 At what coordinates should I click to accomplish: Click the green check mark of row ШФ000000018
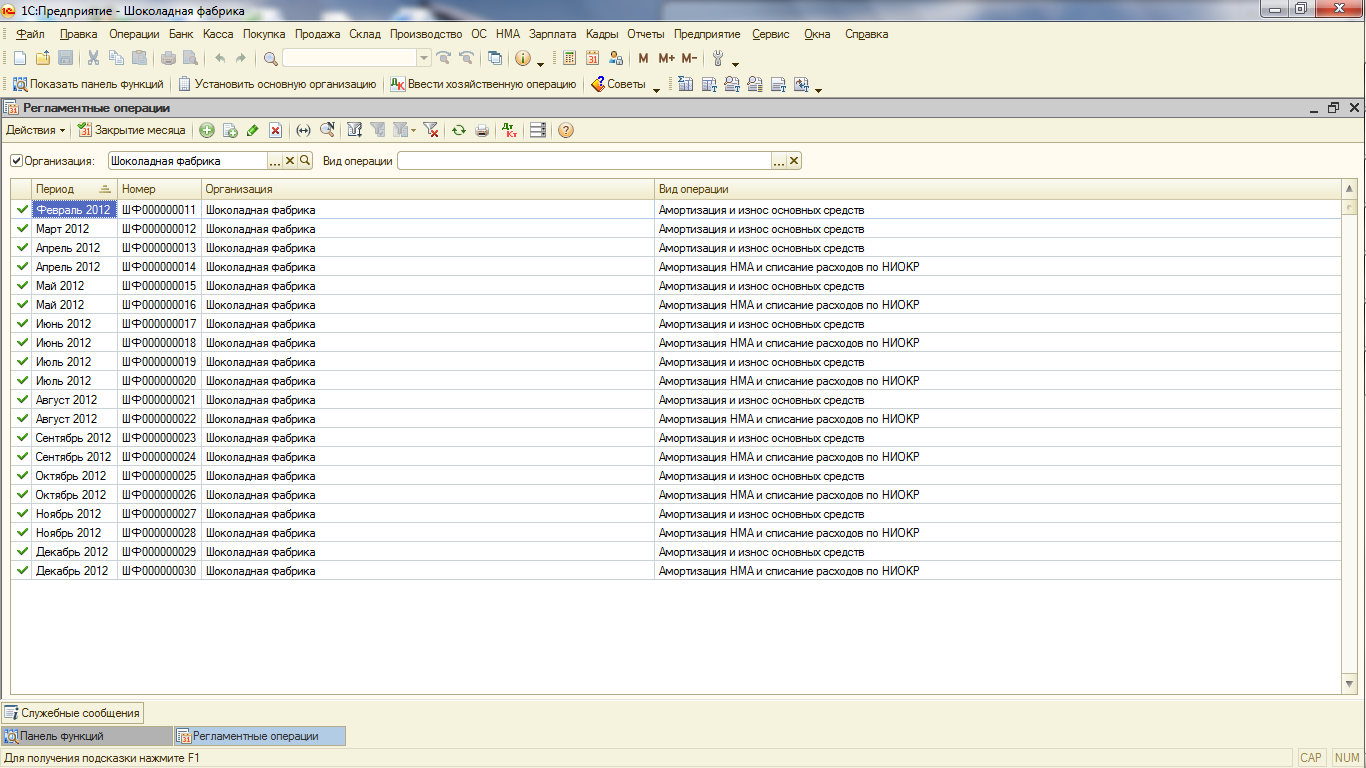(x=22, y=343)
